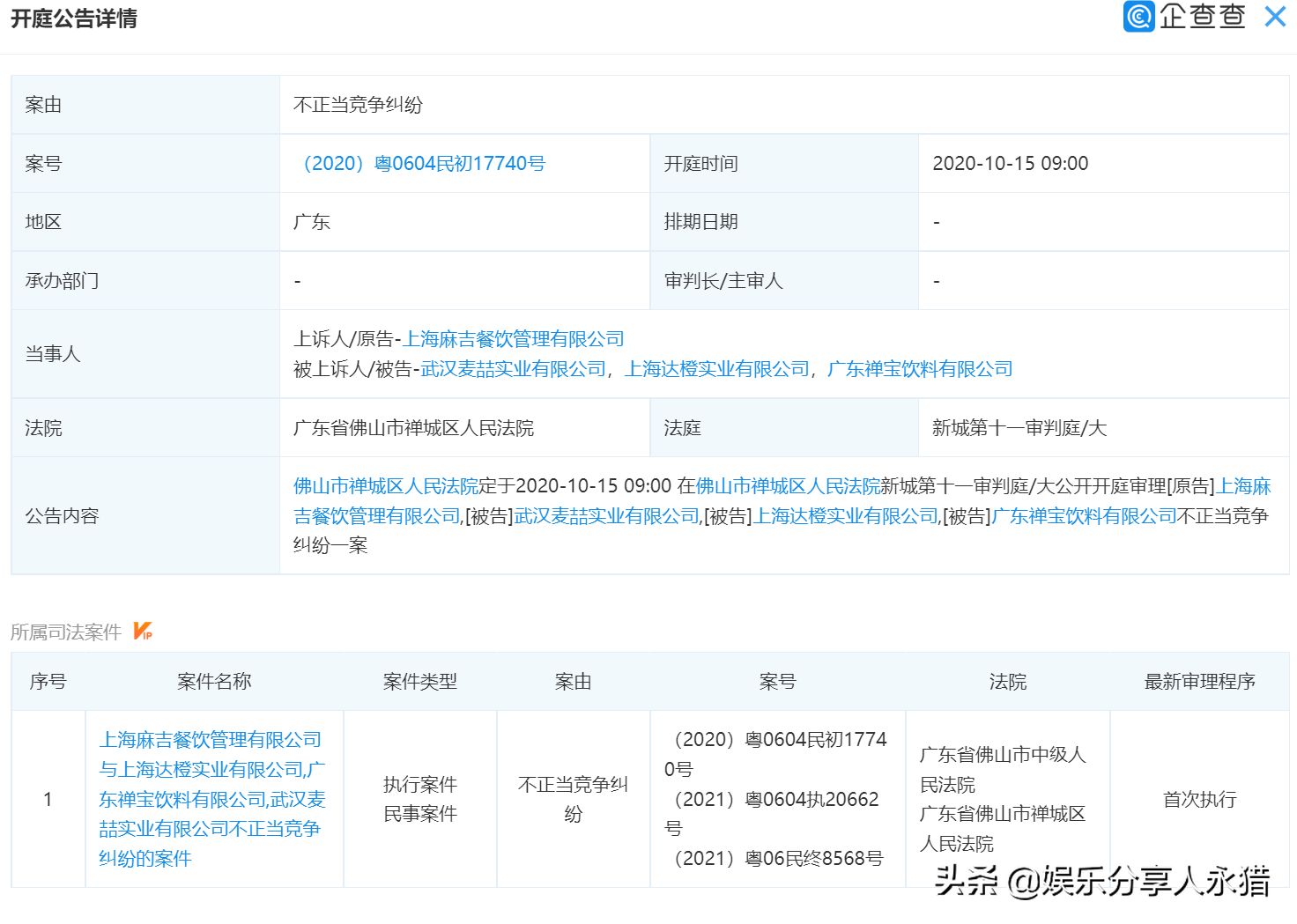Image resolution: width=1297 pixels, height=924 pixels.
Task: Click the VIP badge beside 所属司法案件
Action: tap(143, 631)
